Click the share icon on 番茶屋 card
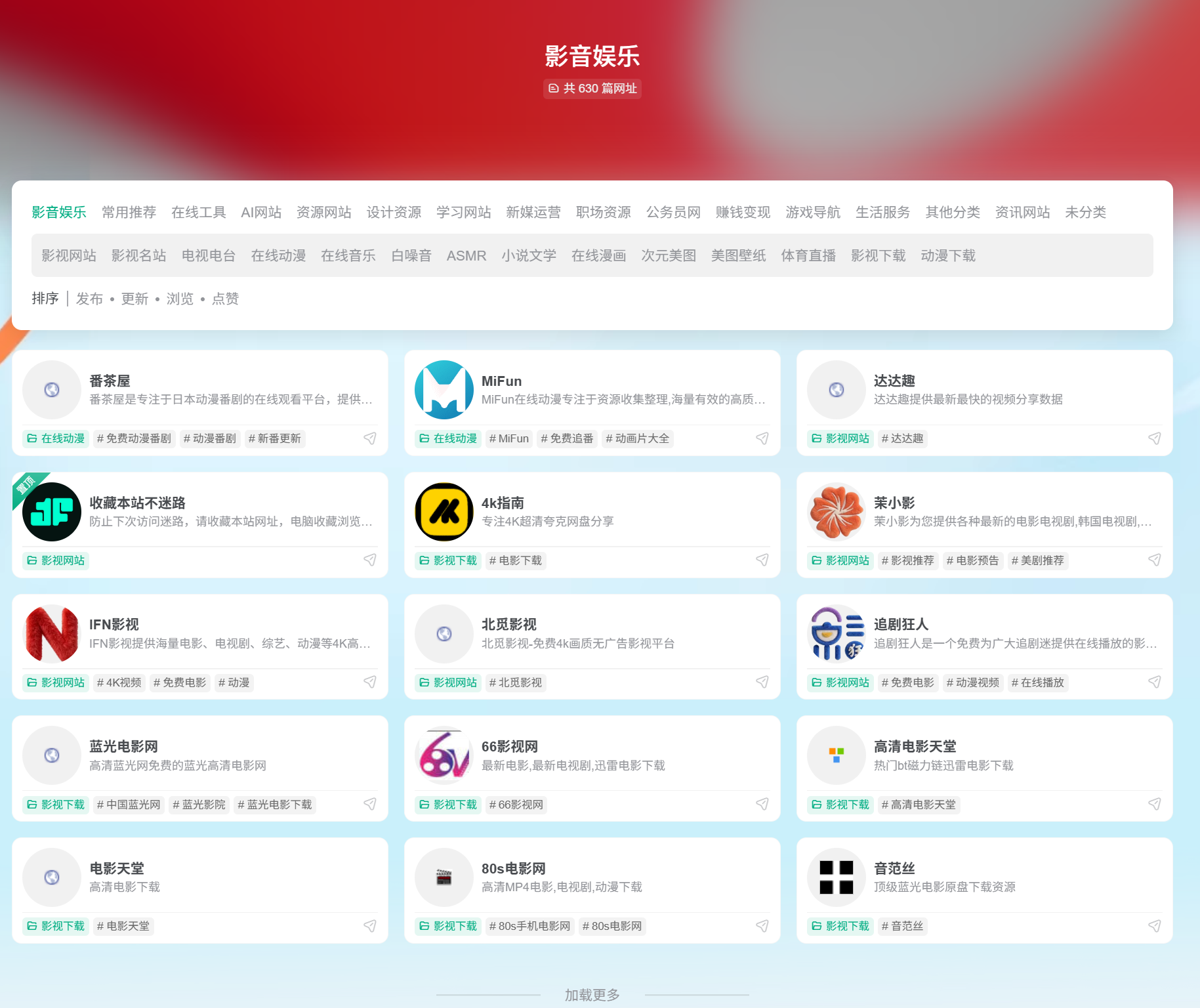 370,438
